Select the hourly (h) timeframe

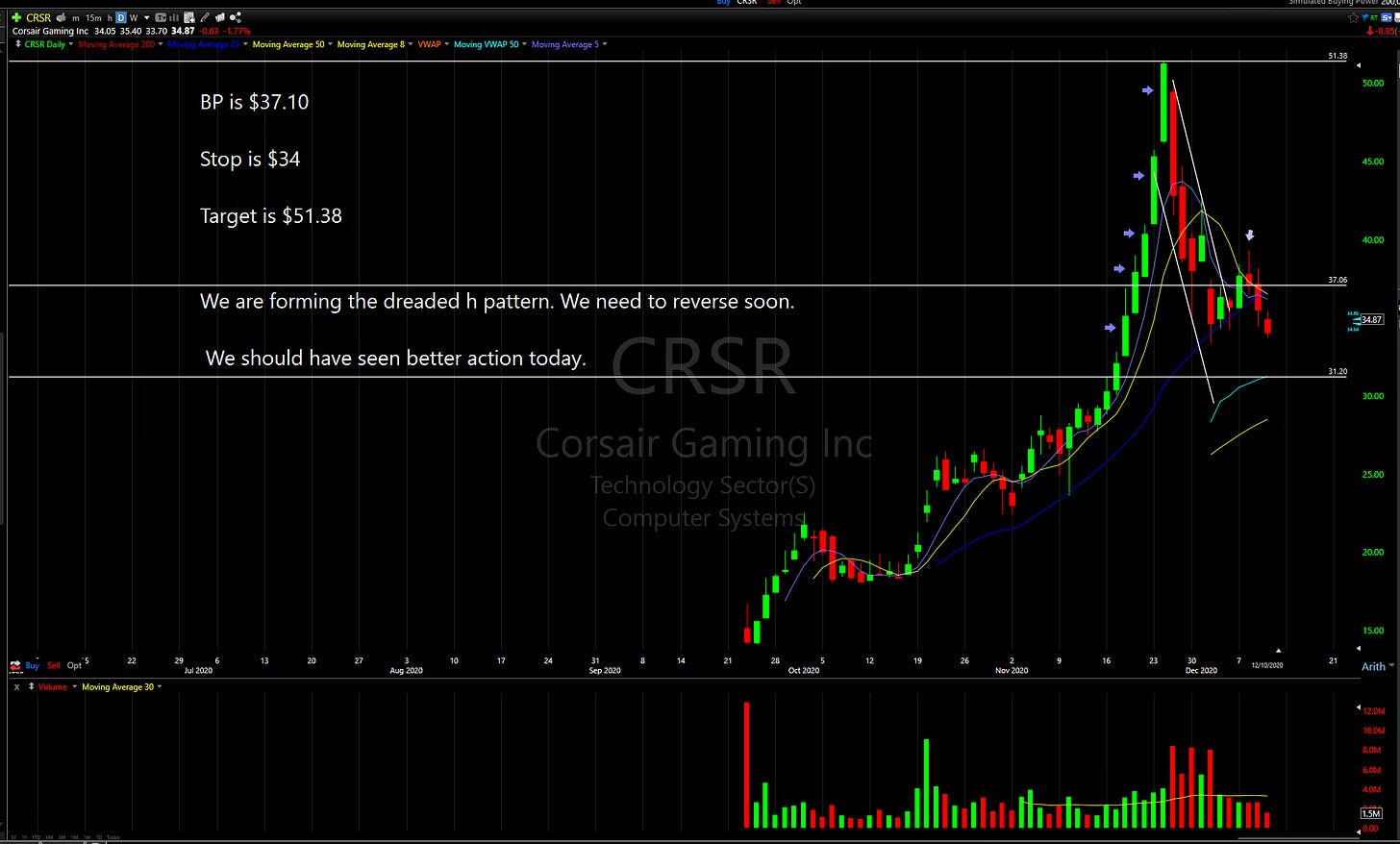tap(110, 18)
